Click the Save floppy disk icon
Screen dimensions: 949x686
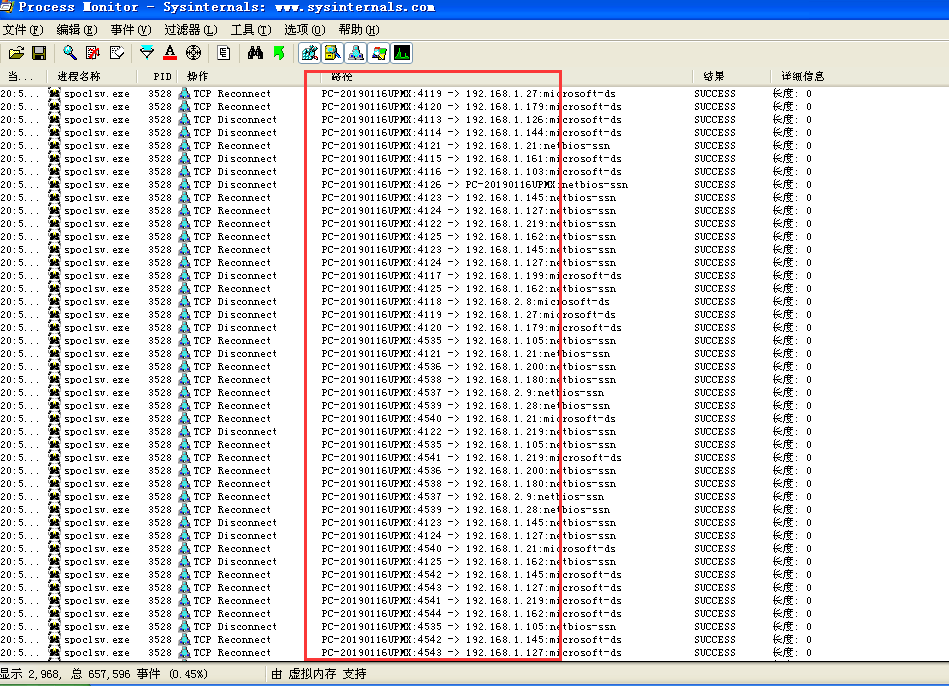click(x=39, y=53)
